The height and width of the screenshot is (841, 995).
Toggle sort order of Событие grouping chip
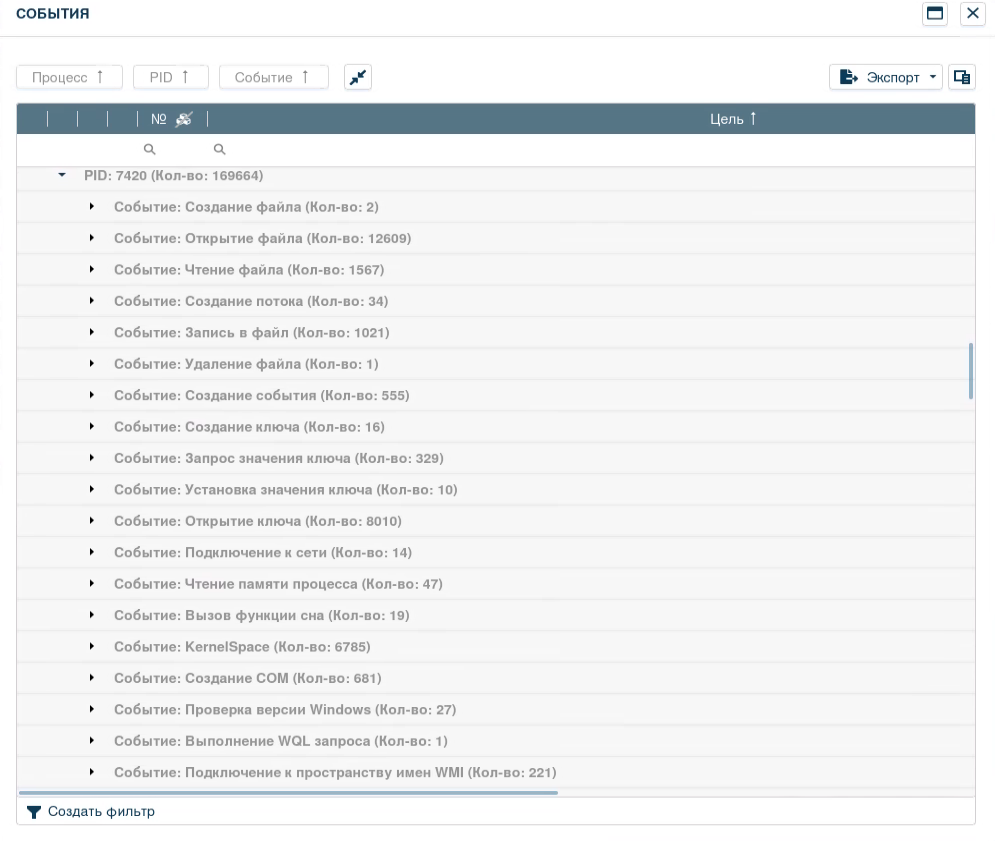click(x=273, y=77)
